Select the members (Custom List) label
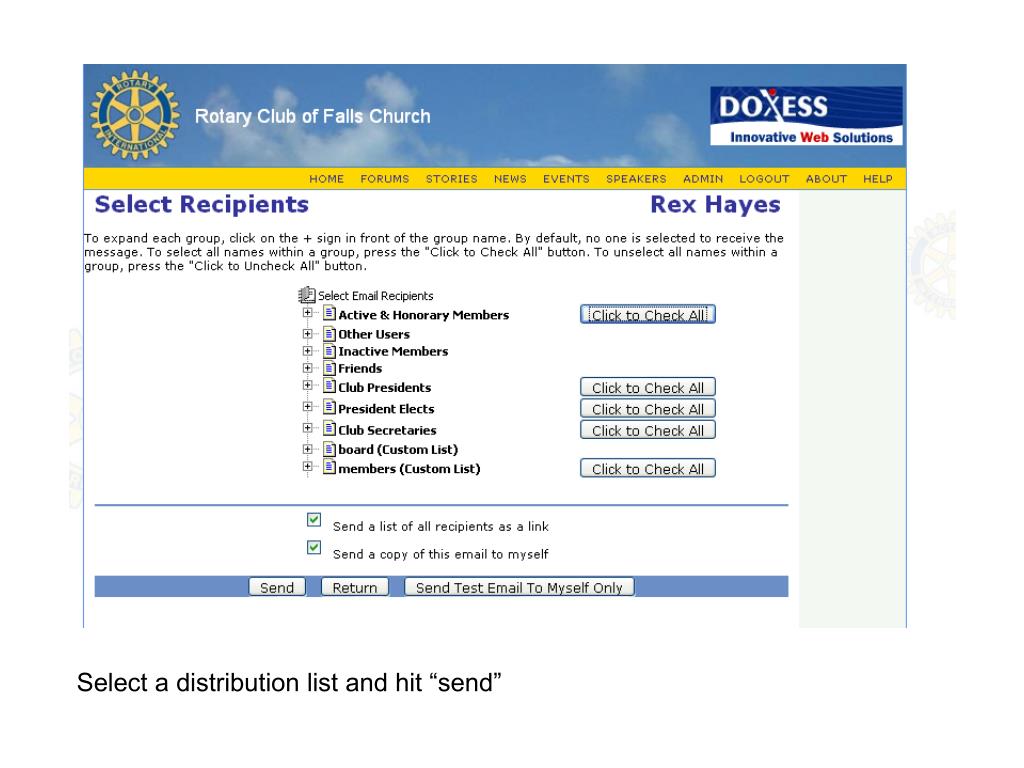Screen dimensions: 1024x768 (x=409, y=469)
